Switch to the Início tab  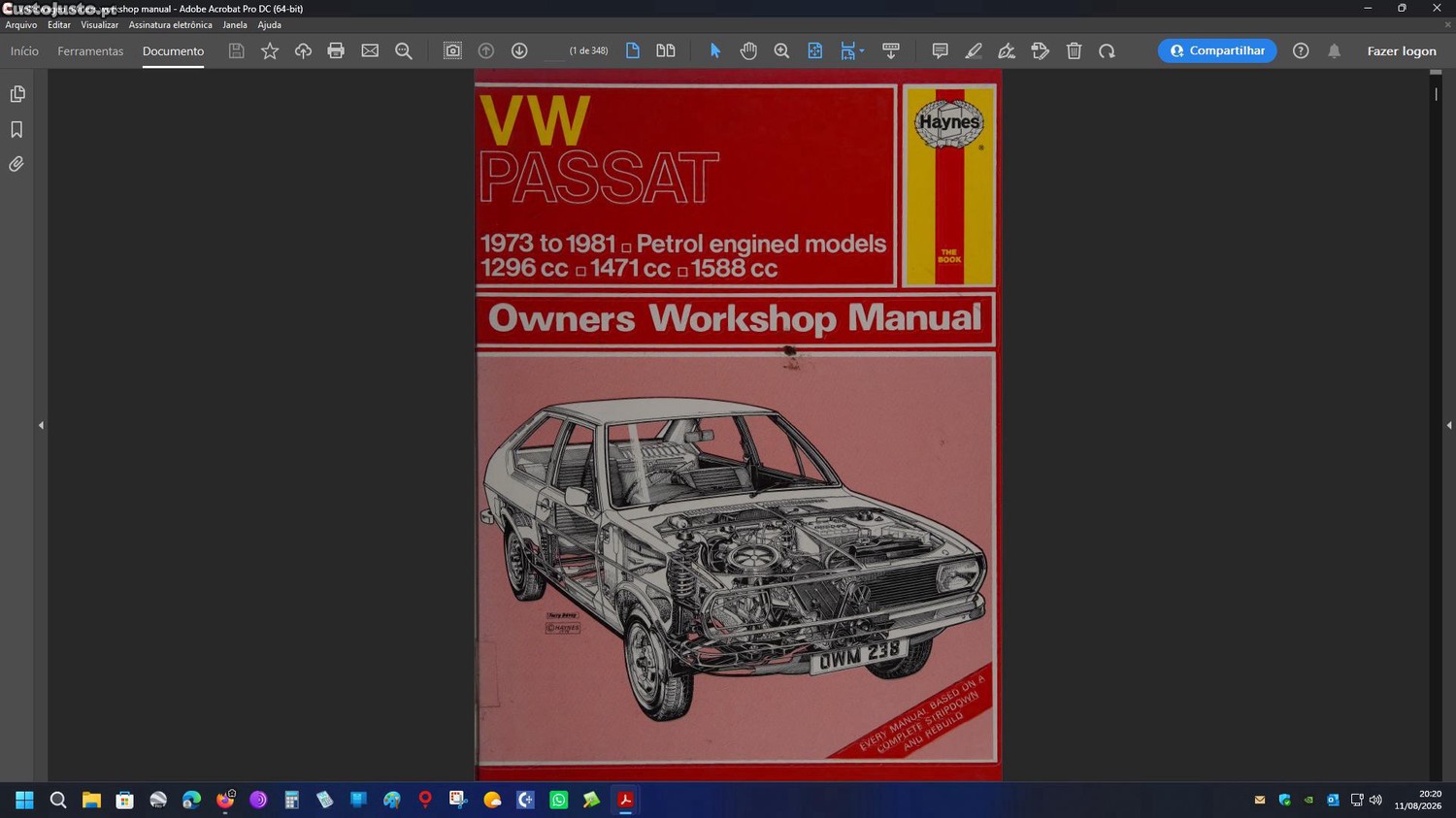point(24,51)
